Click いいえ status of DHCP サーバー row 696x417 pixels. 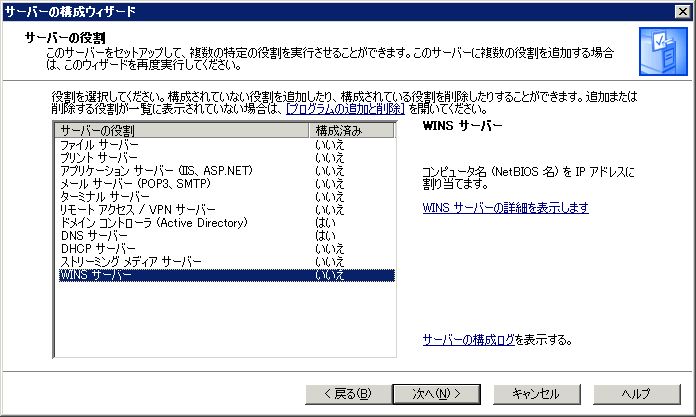(330, 249)
